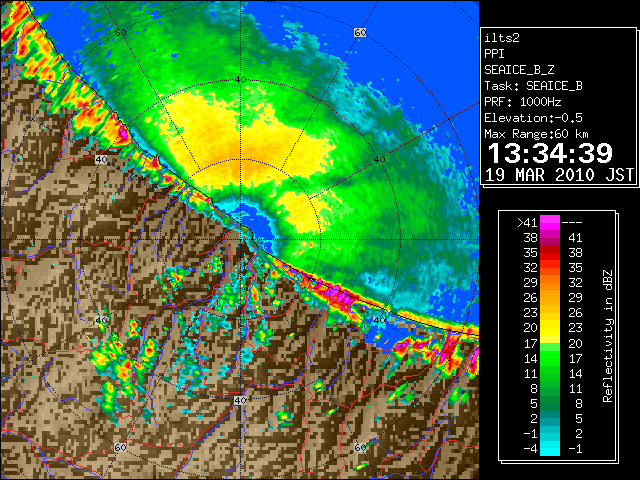Click the '60' range label at top left of map

coord(120,33)
